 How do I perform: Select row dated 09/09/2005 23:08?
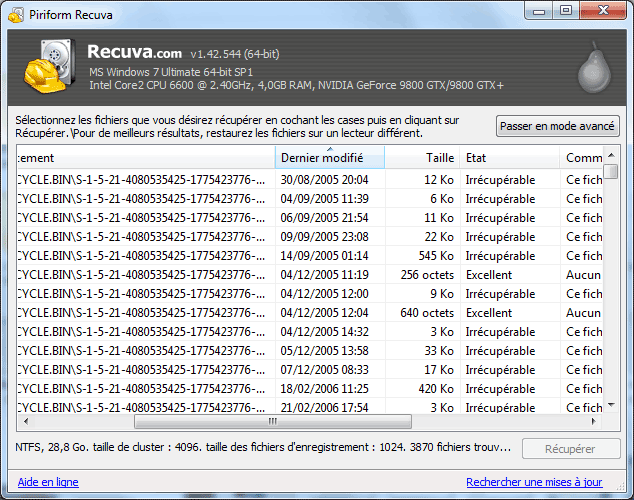pos(310,237)
